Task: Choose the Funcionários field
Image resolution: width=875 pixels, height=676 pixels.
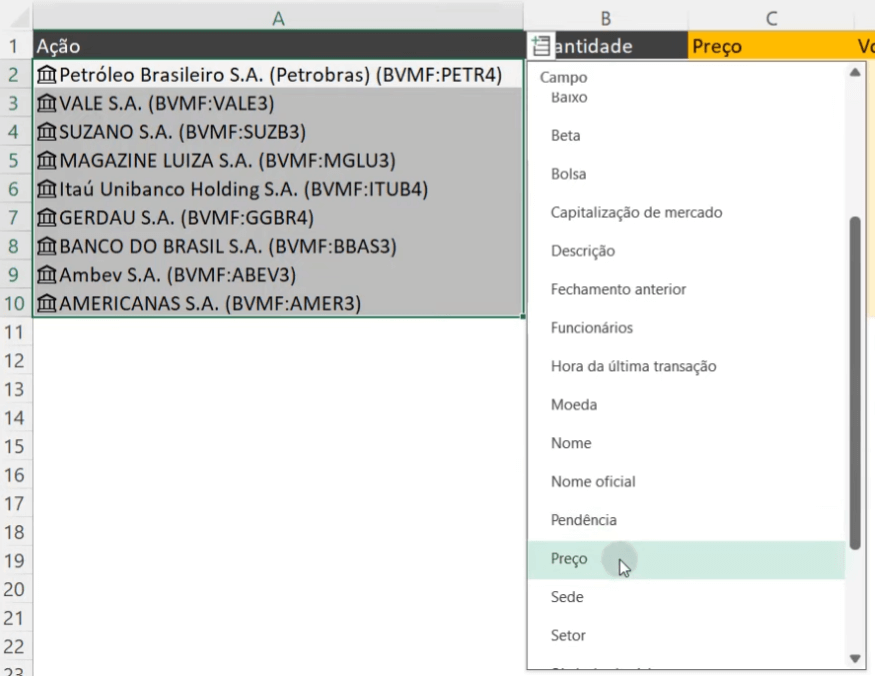Action: coord(686,328)
